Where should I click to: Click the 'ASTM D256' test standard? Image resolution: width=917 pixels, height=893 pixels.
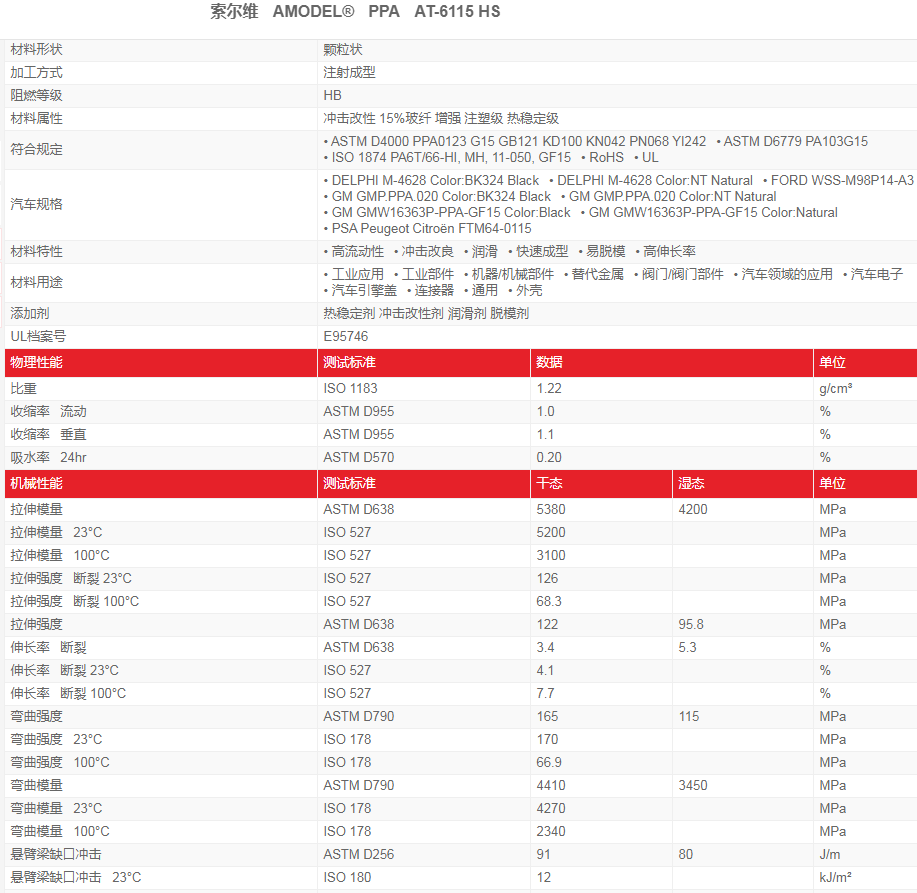pyautogui.click(x=358, y=855)
